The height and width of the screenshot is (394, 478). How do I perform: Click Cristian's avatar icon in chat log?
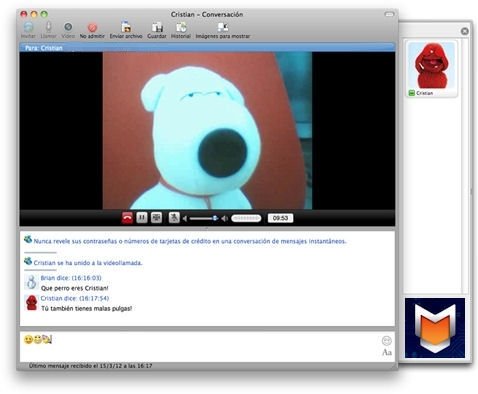click(x=32, y=303)
